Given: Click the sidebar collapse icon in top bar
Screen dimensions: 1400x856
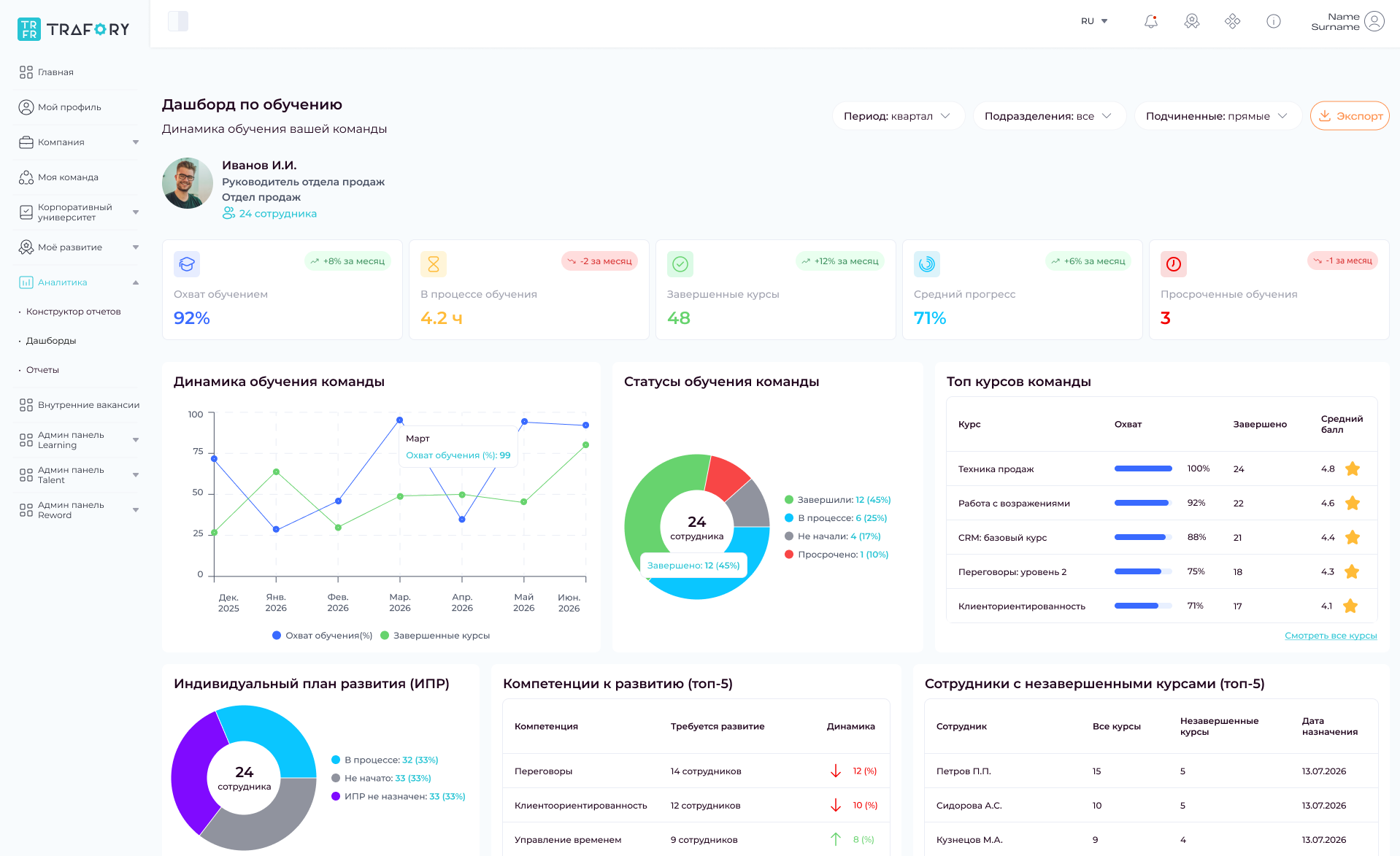Looking at the screenshot, I should pyautogui.click(x=178, y=21).
